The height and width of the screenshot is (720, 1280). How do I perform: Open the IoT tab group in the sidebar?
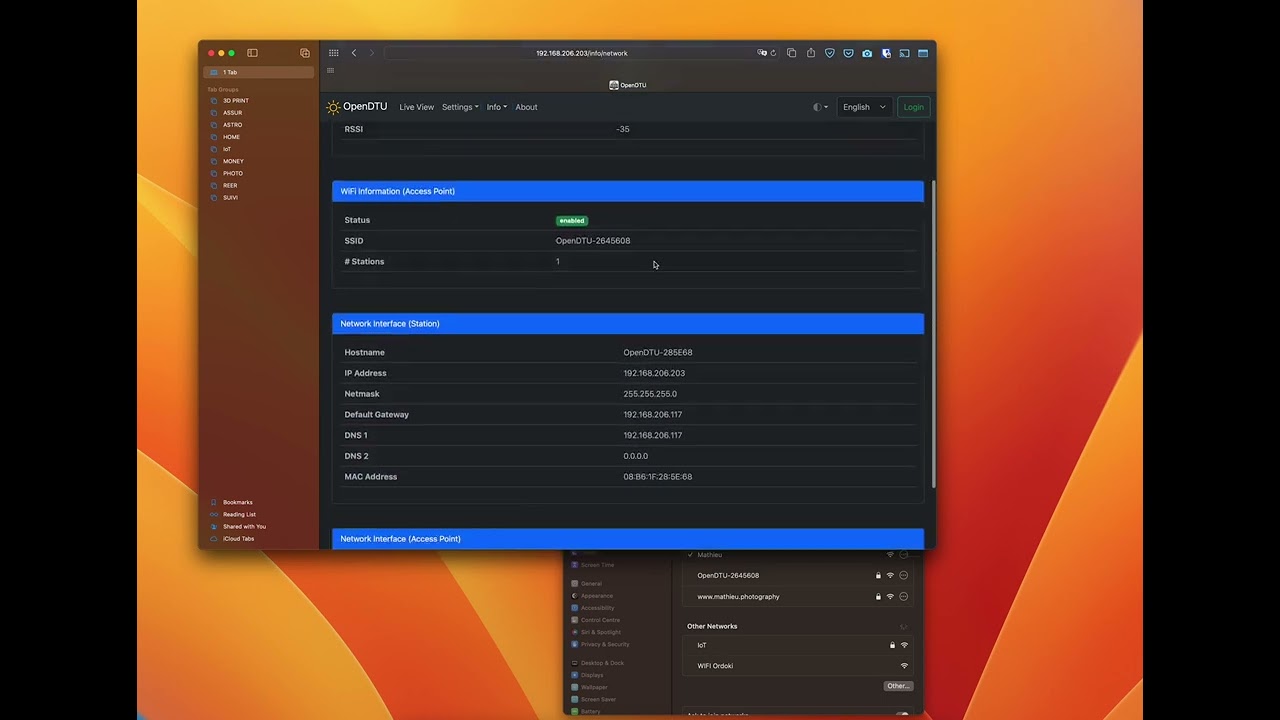click(x=227, y=149)
